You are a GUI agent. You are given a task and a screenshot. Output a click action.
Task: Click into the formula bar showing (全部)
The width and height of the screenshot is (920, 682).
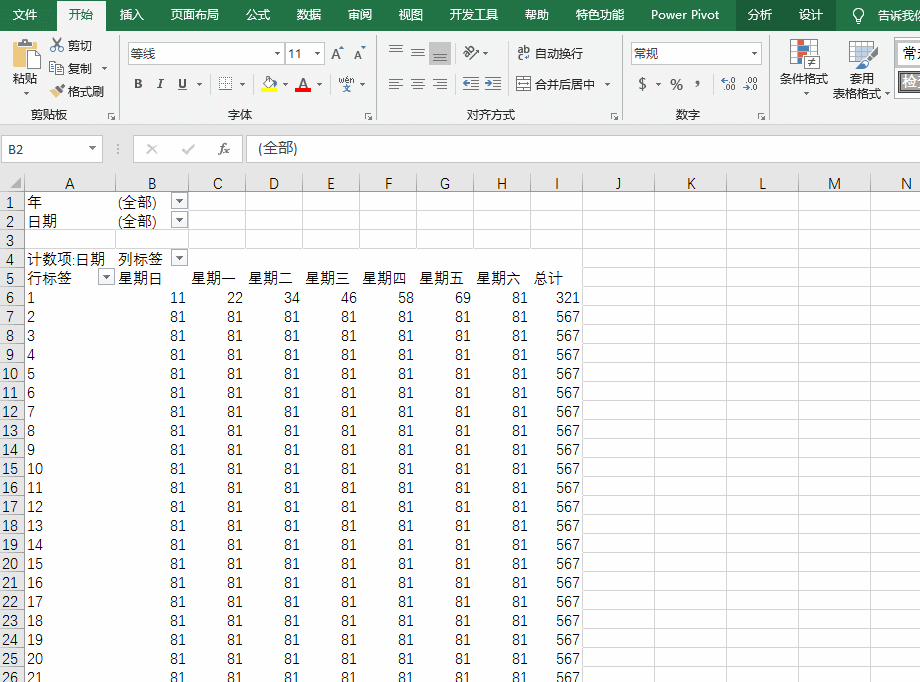click(583, 149)
